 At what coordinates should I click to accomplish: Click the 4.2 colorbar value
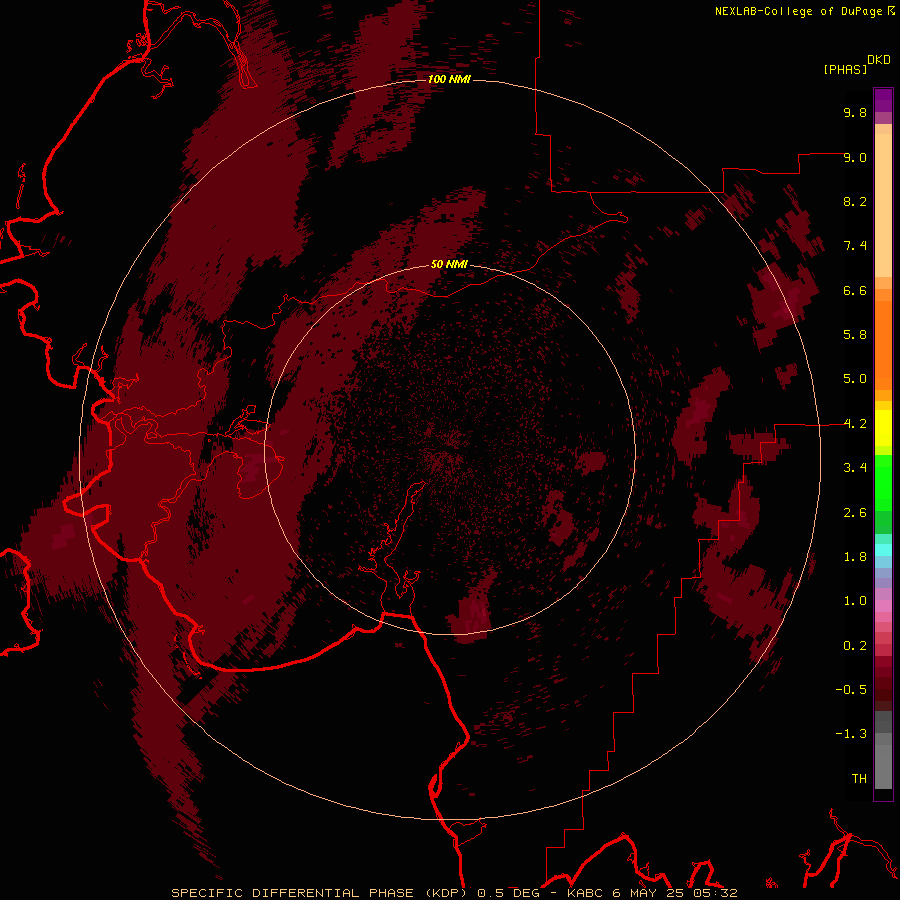coord(855,424)
